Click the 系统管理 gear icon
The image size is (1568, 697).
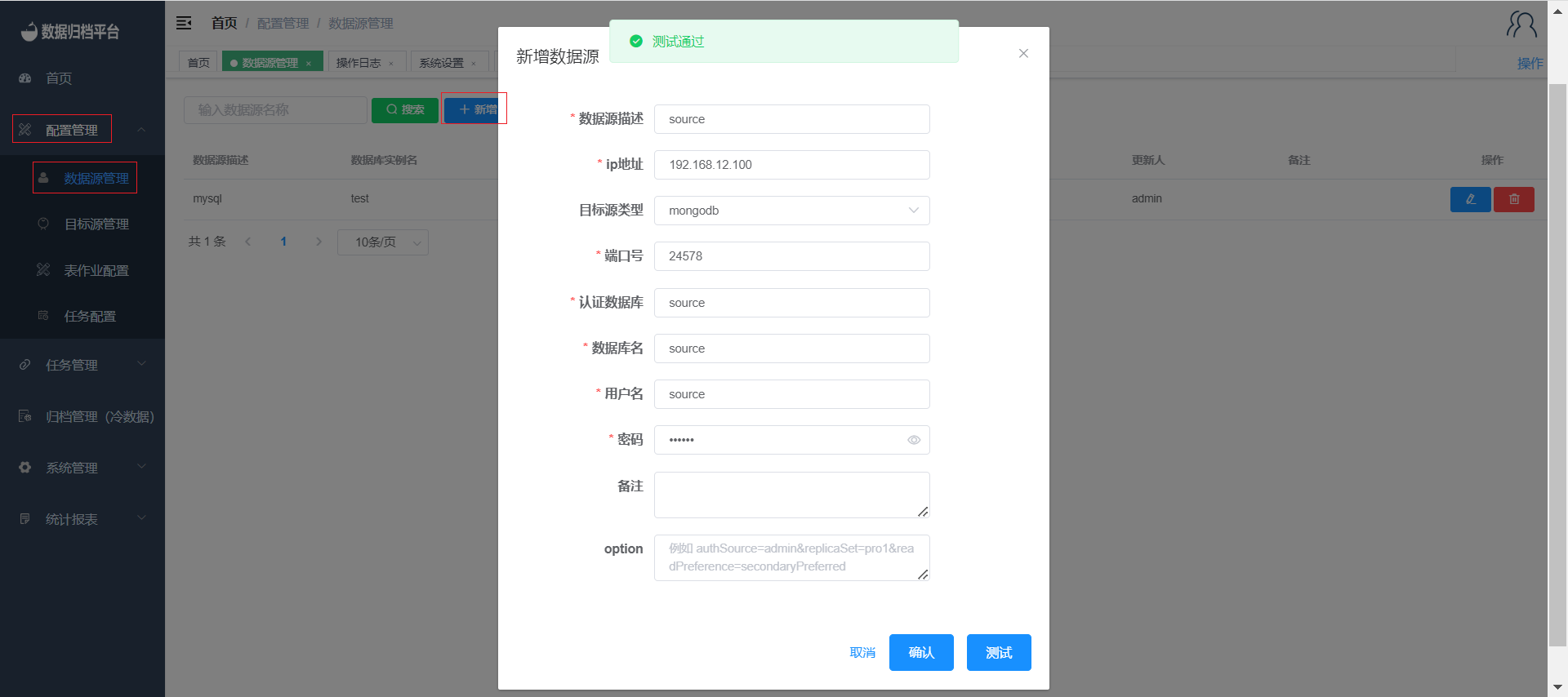[25, 468]
